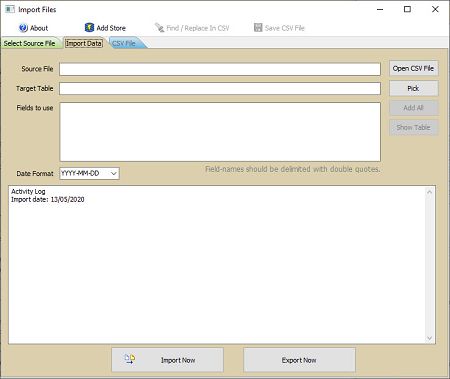Click the 'Import date: 13/05/2020' log line
Image resolution: width=450 pixels, height=379 pixels.
click(48, 200)
